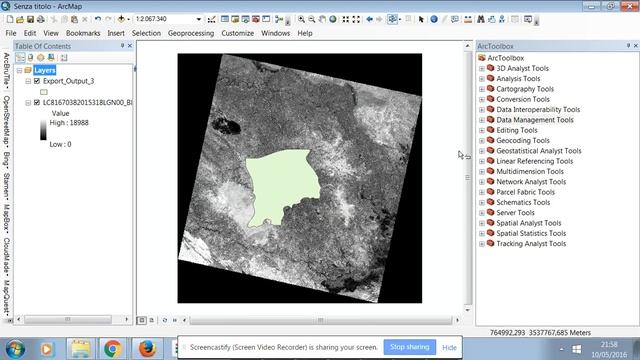
Task: Expand 3D Analyst Tools toolbox
Action: [482, 69]
